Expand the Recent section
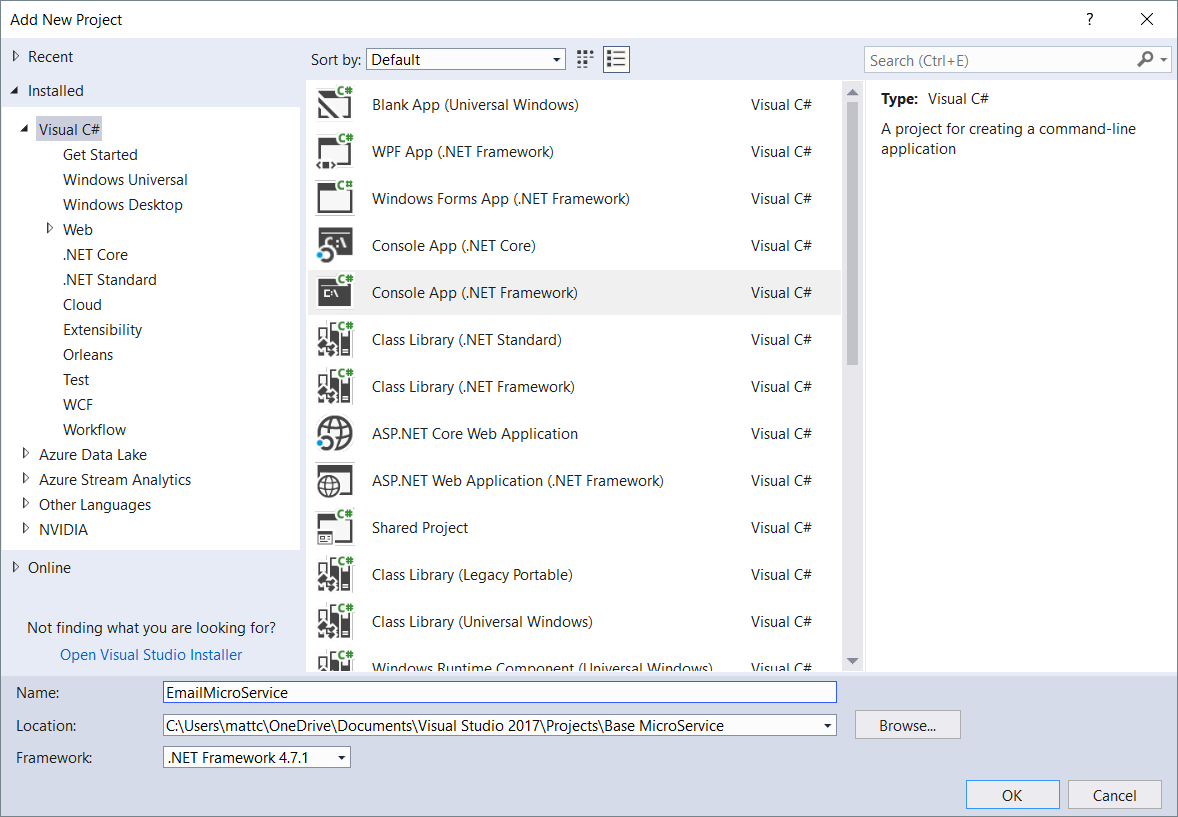This screenshot has height=817, width=1178. pyautogui.click(x=16, y=56)
